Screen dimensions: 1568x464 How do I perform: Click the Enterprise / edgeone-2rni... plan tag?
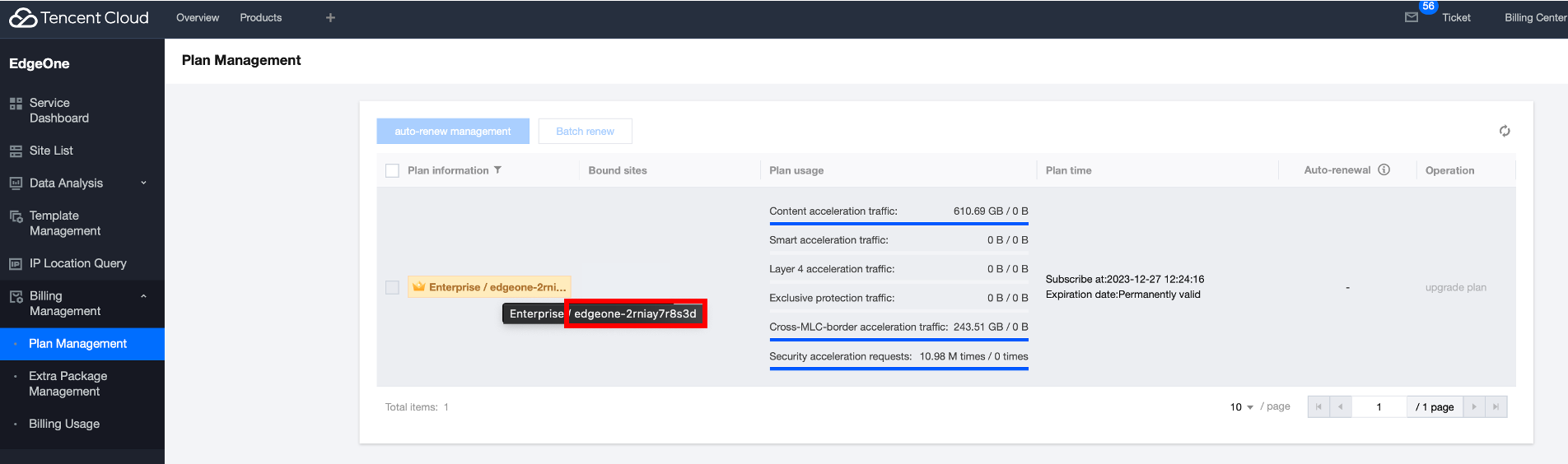coord(489,287)
